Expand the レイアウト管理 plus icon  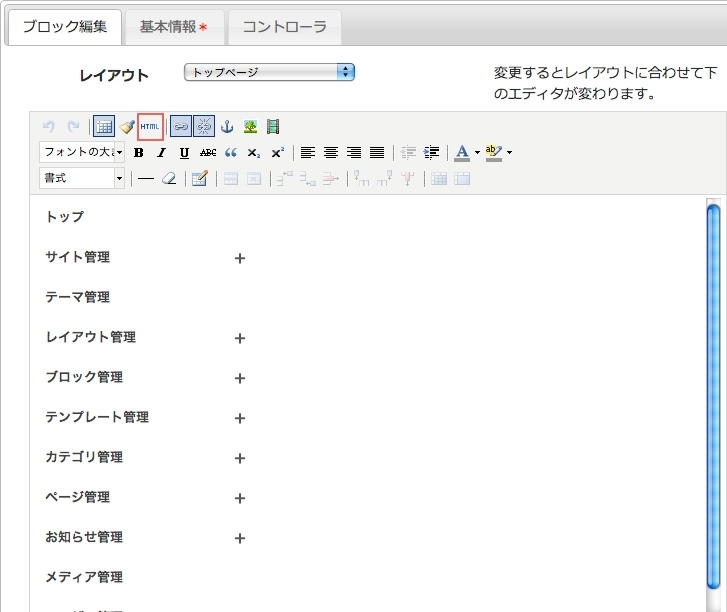(x=240, y=338)
